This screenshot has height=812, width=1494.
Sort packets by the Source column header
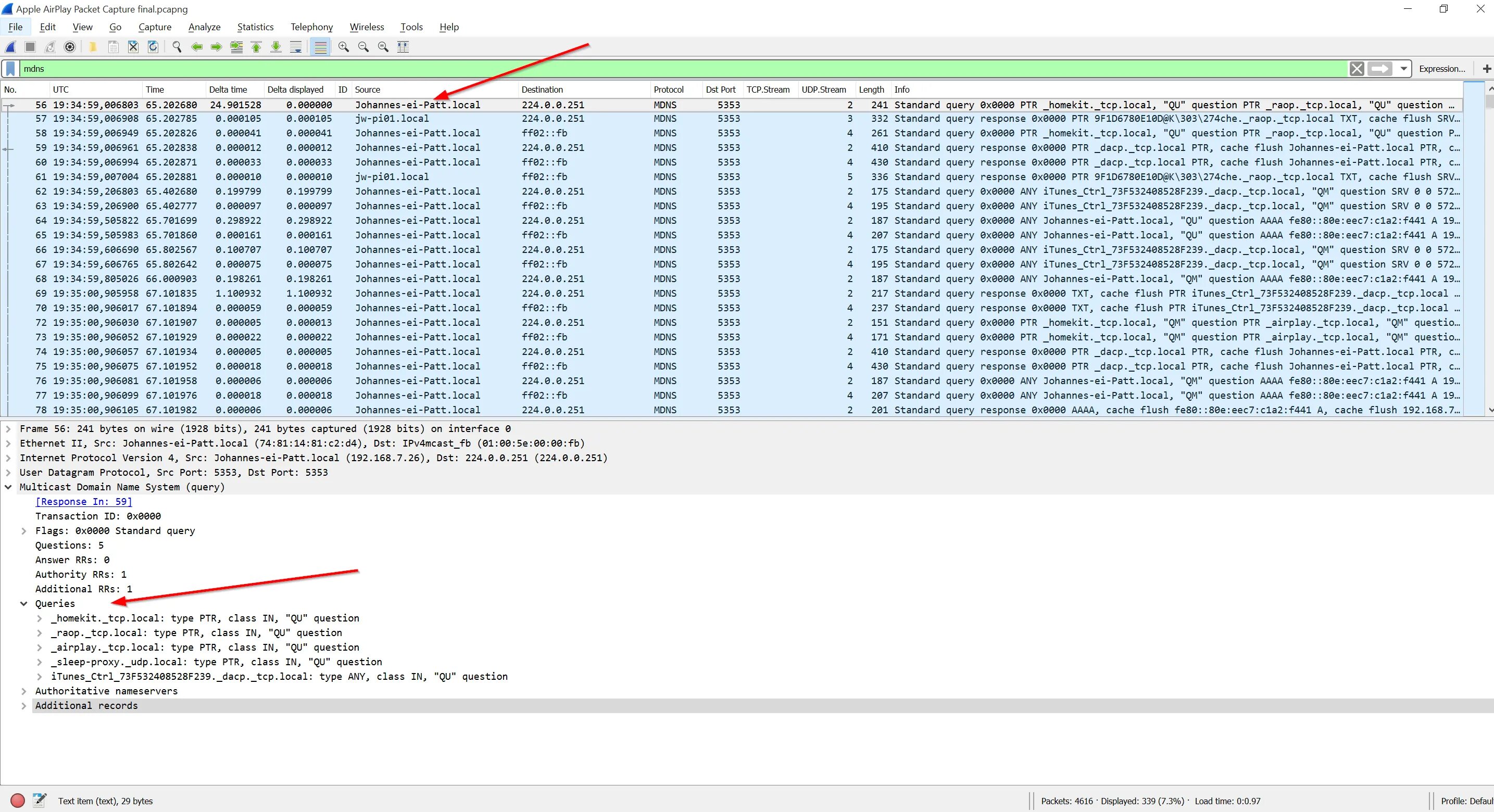pos(434,89)
